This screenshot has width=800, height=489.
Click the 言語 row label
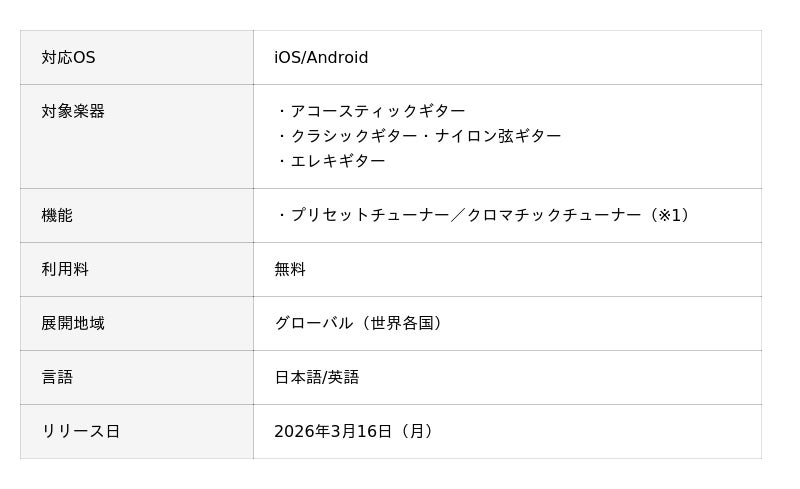pyautogui.click(x=57, y=377)
